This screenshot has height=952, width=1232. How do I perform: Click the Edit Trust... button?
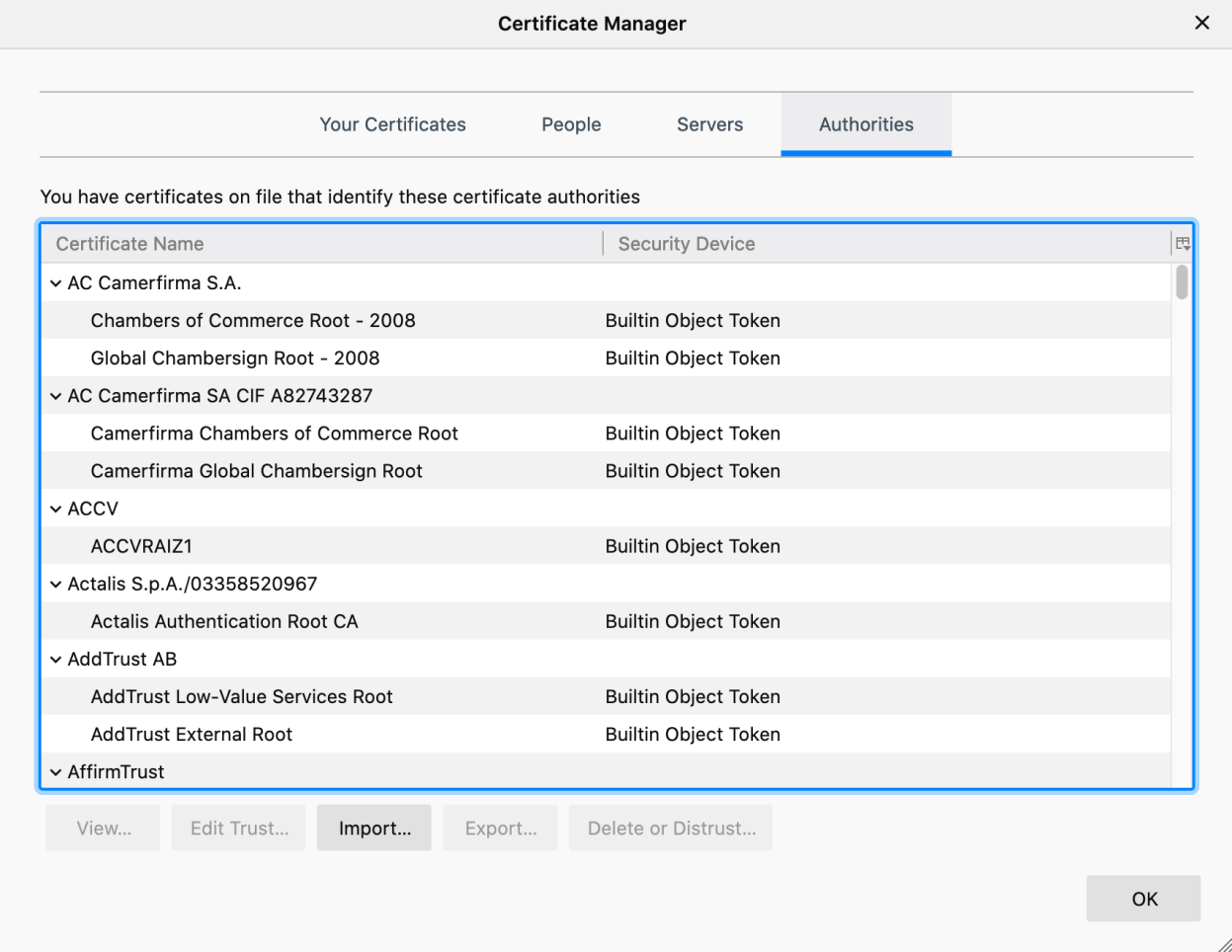(x=239, y=828)
